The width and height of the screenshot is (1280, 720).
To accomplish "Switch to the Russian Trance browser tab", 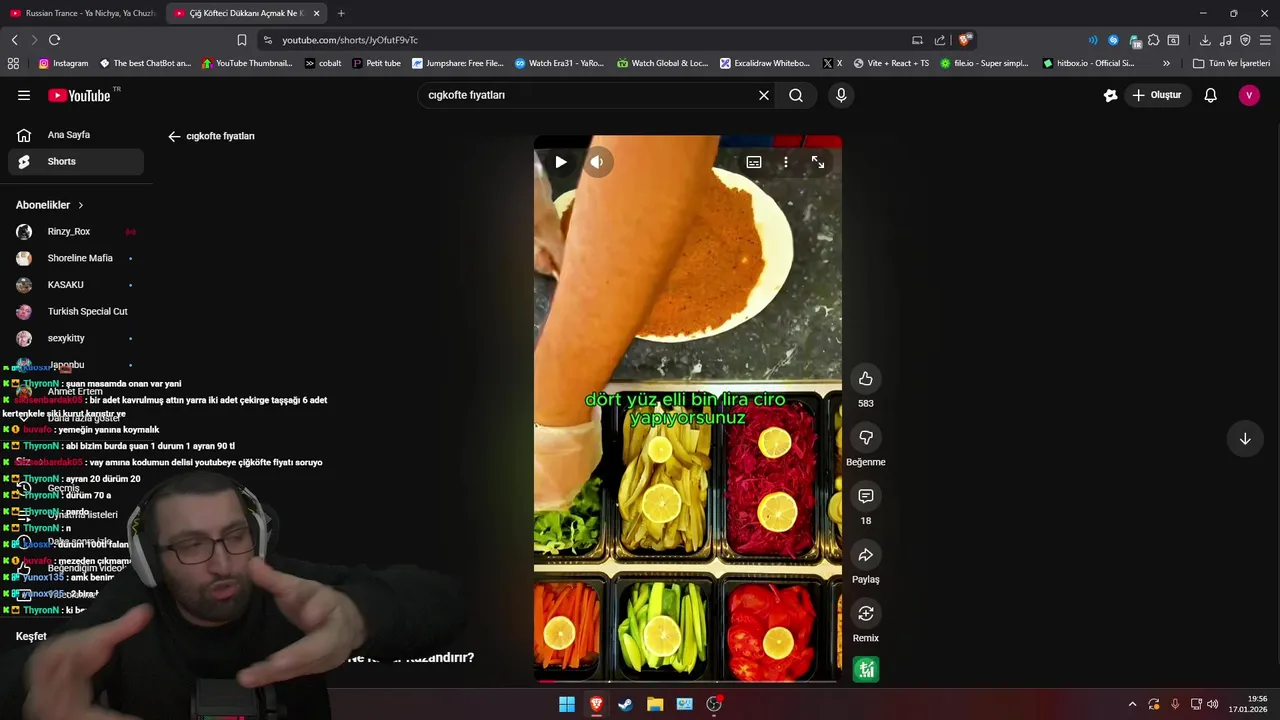I will click(x=82, y=13).
